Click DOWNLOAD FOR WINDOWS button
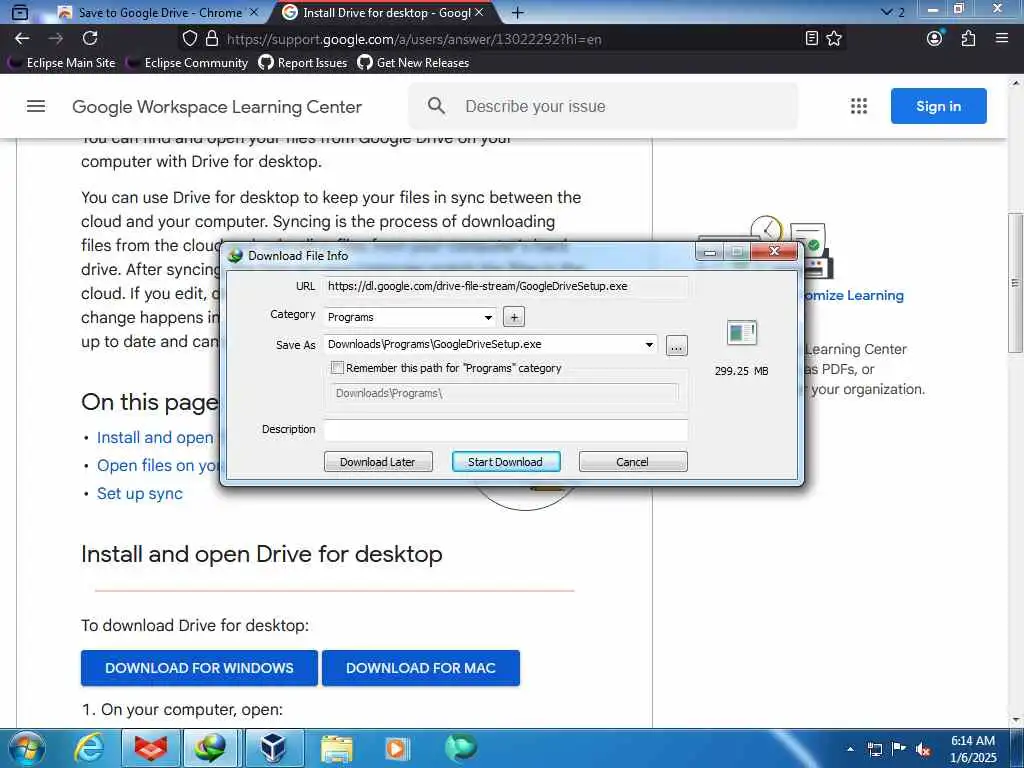 (199, 668)
